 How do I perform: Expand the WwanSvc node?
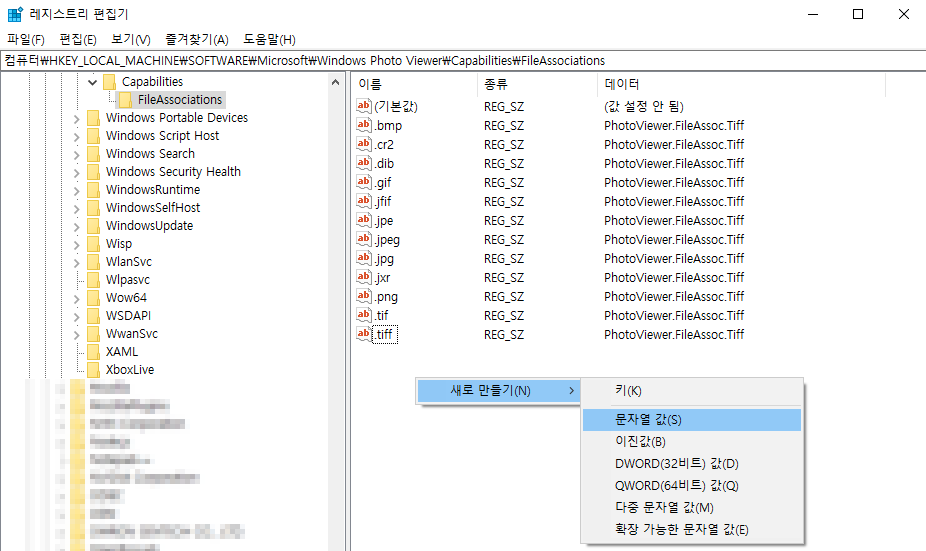coord(76,335)
